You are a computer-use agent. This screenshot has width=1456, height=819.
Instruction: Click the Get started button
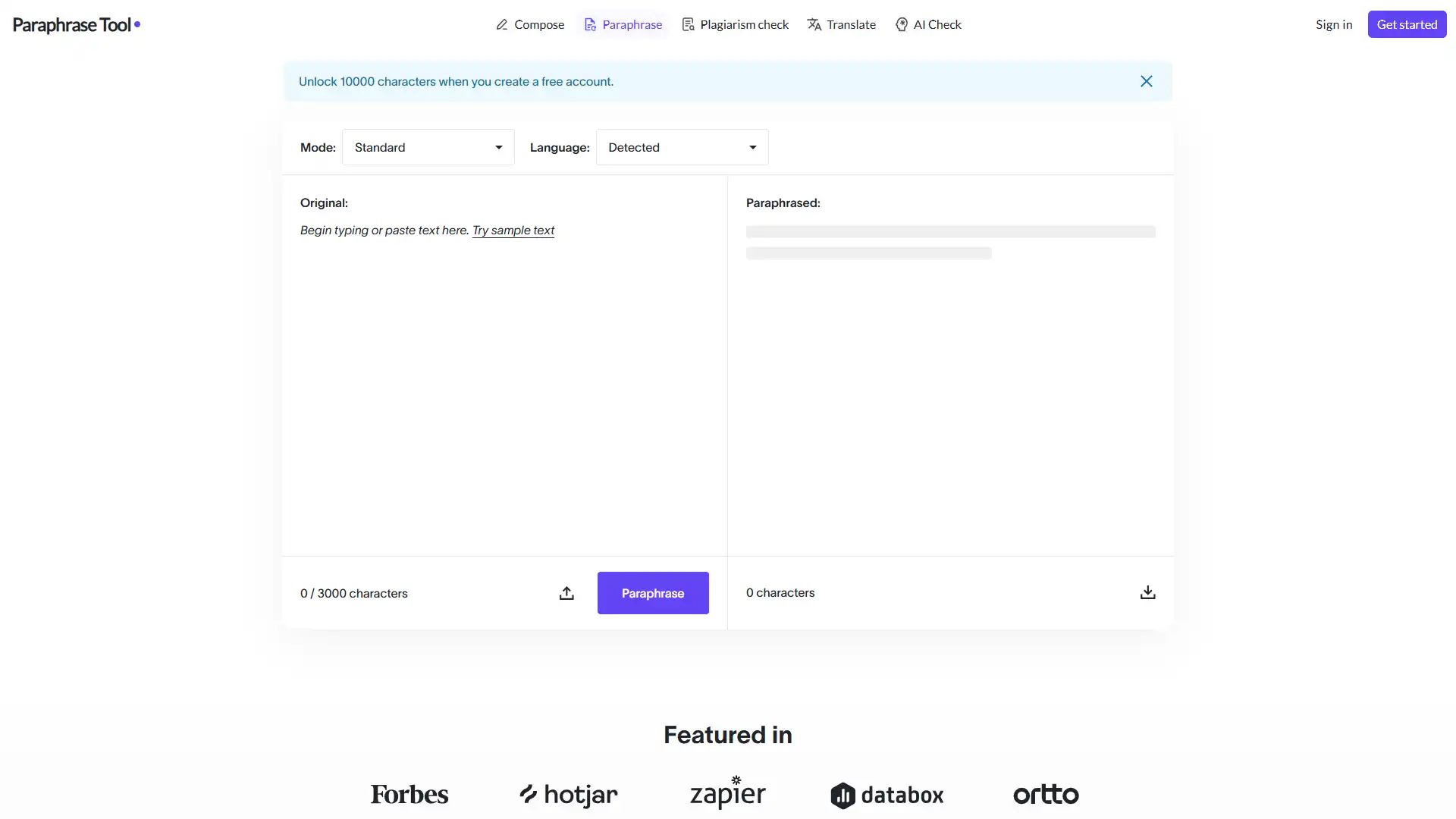click(1407, 24)
